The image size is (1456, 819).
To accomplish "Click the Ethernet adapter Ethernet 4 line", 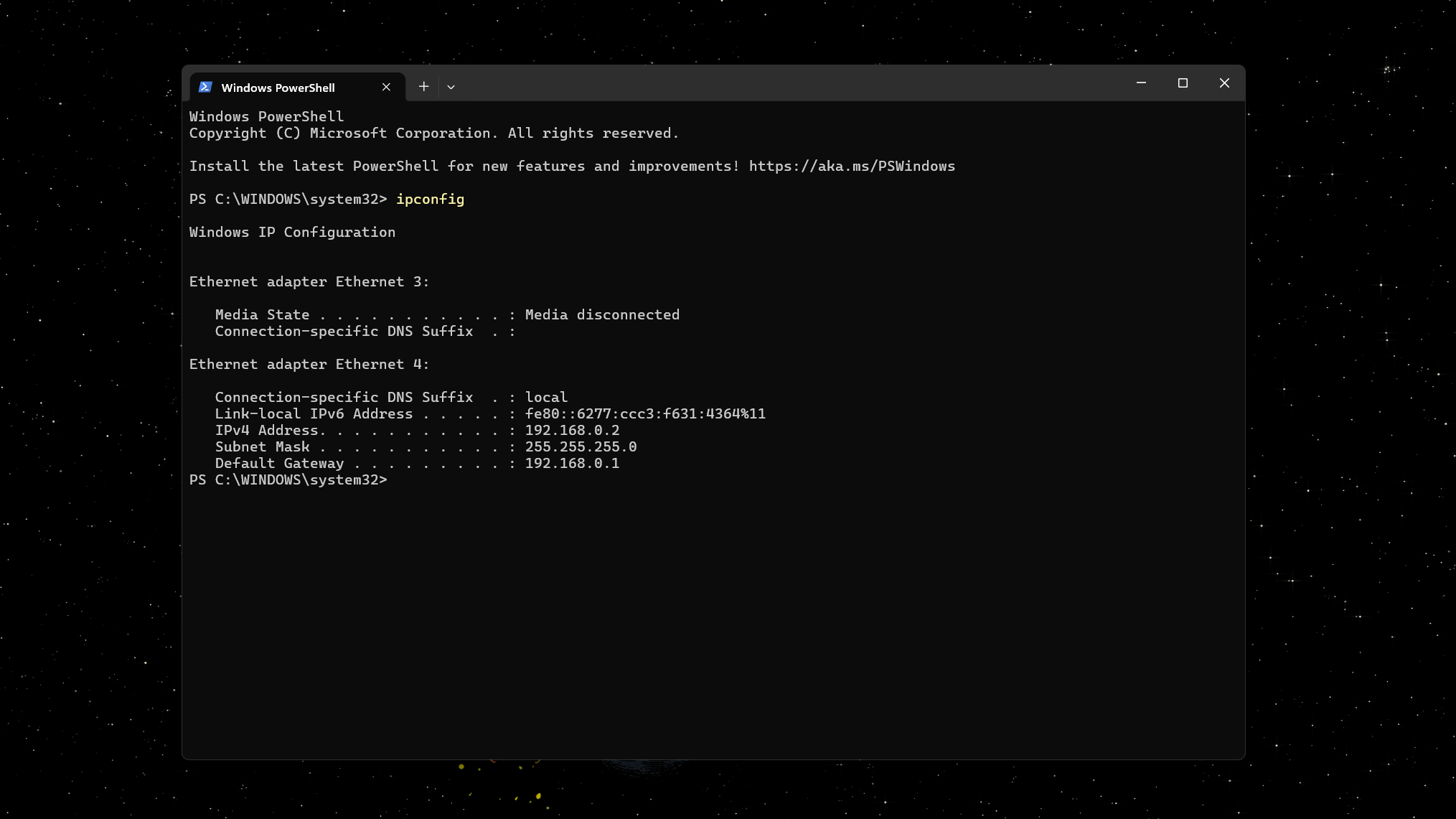I will coord(309,364).
